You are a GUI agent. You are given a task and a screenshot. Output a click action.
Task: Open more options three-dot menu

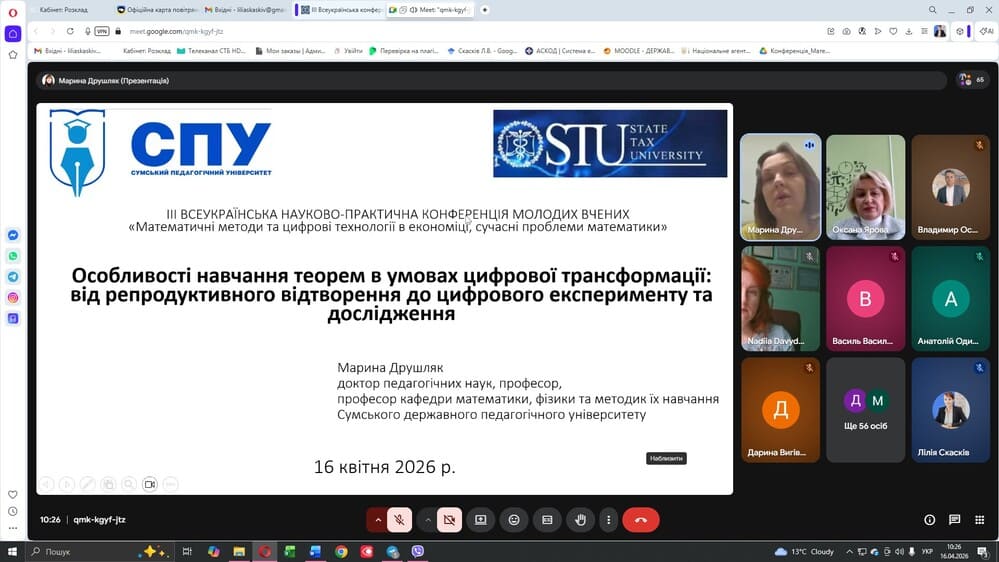pyautogui.click(x=608, y=520)
